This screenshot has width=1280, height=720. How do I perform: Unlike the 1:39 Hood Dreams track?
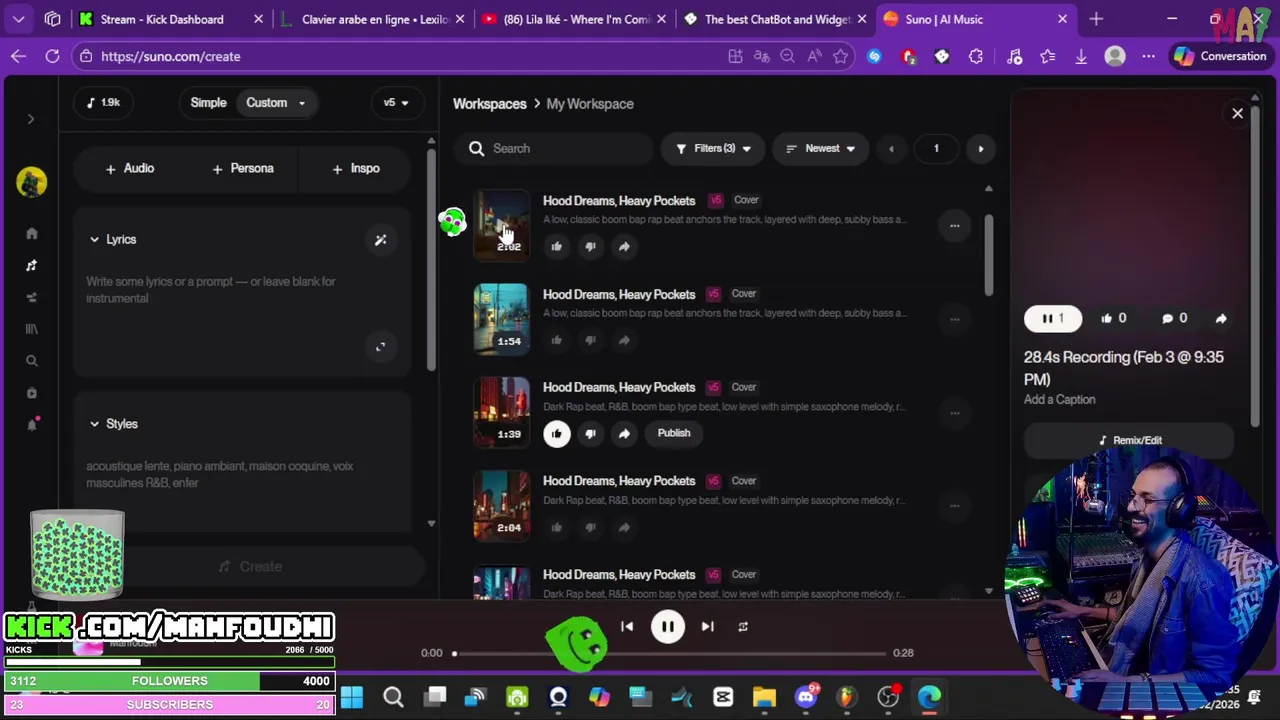pyautogui.click(x=557, y=433)
